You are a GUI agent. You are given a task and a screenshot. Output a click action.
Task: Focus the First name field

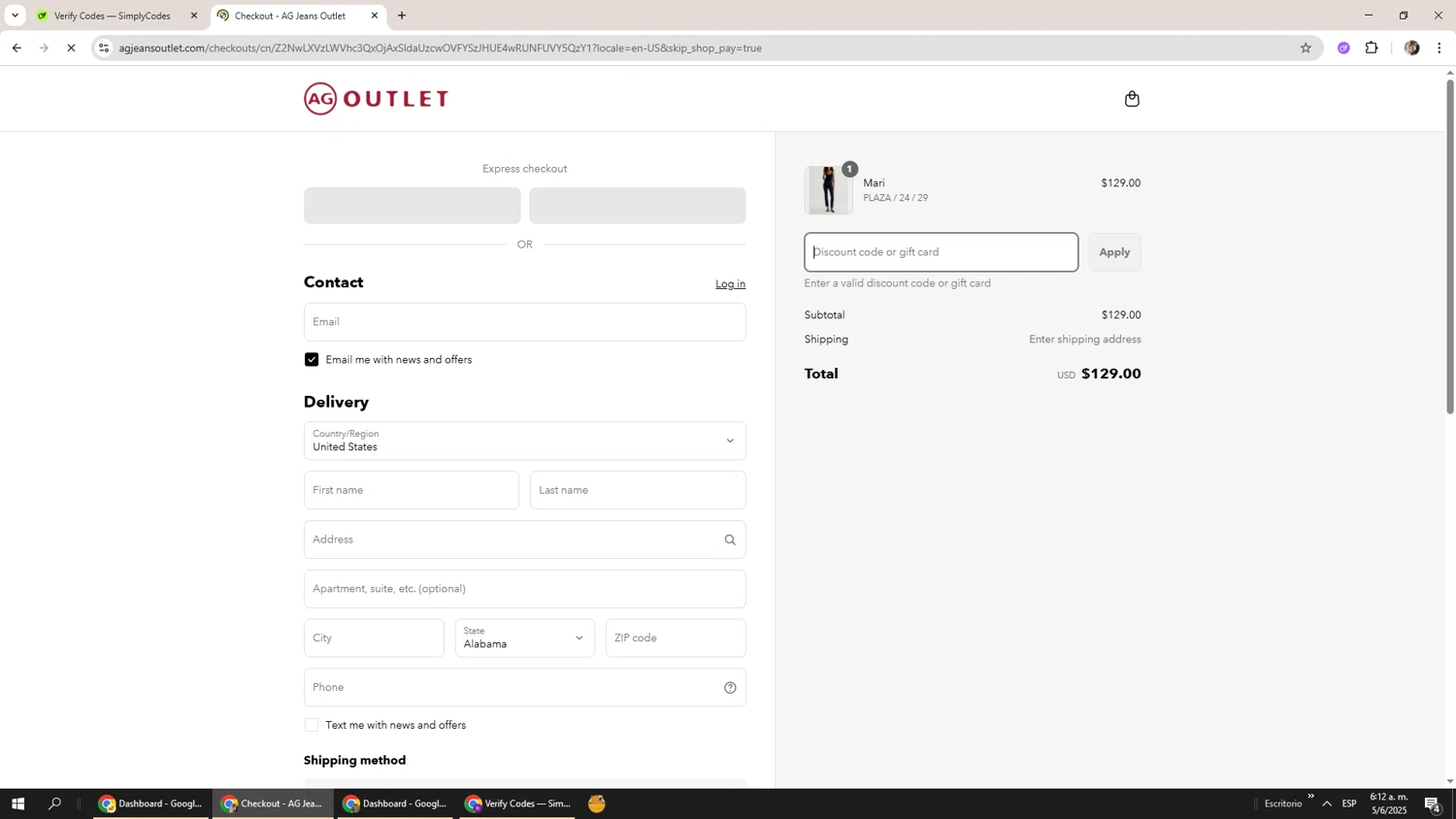coord(411,491)
